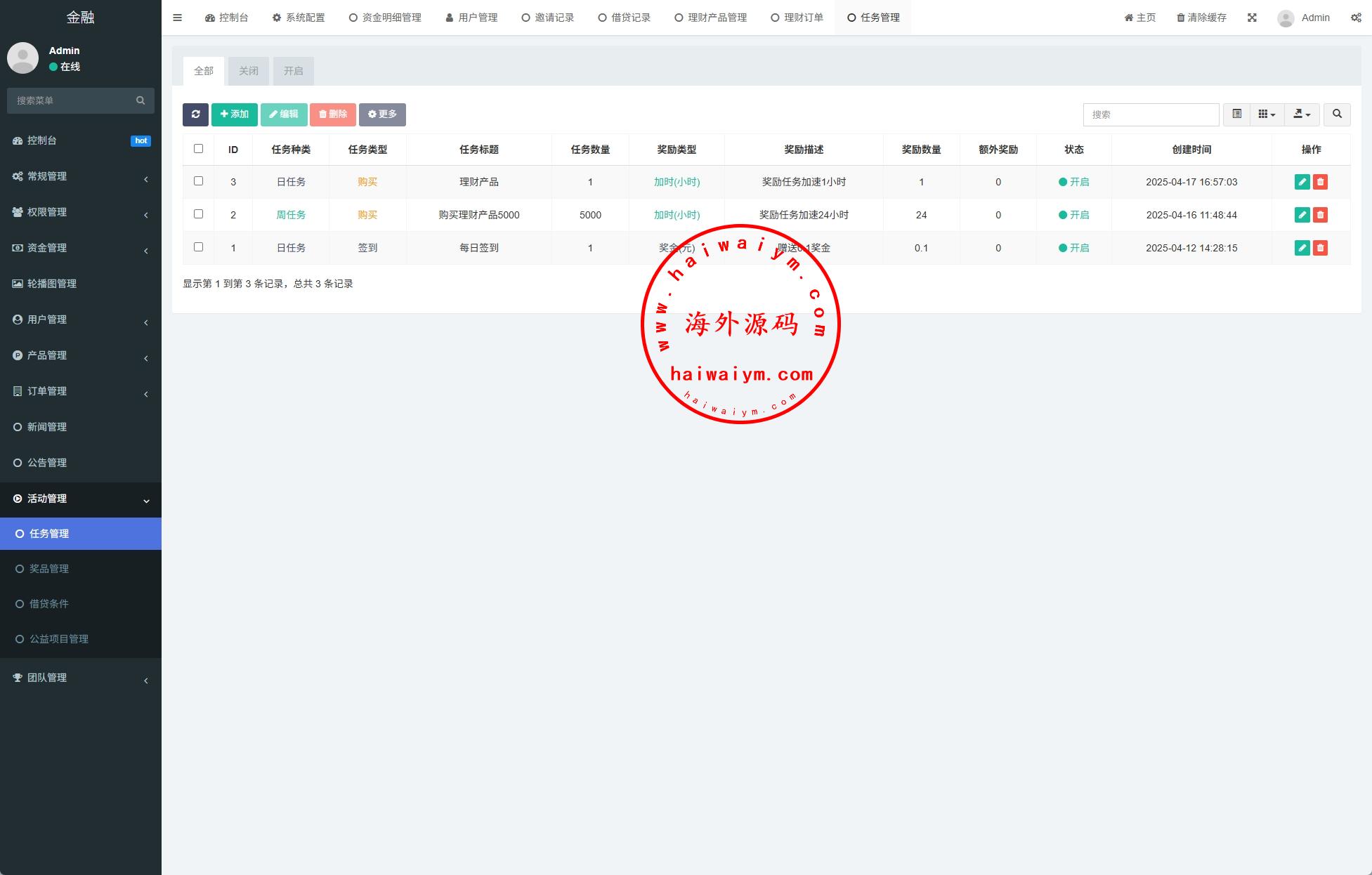Toggle the table card view icon
Viewport: 1372px width, 875px height.
[1236, 114]
